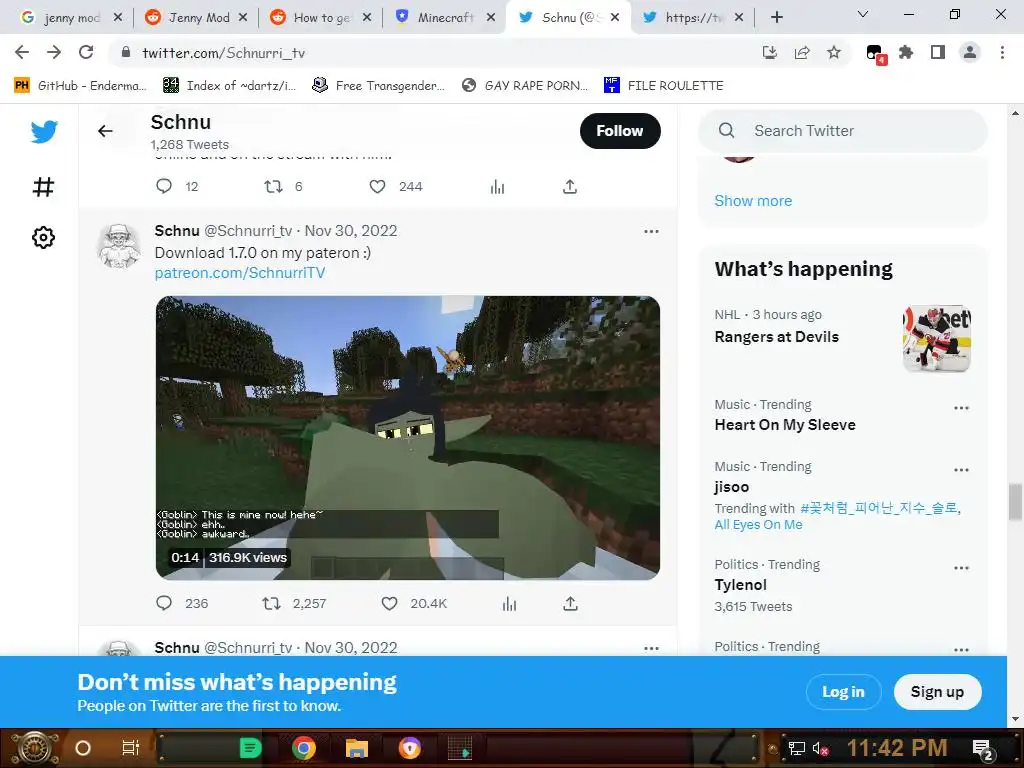Share the tweet with 244 likes
The image size is (1024, 768).
570,187
